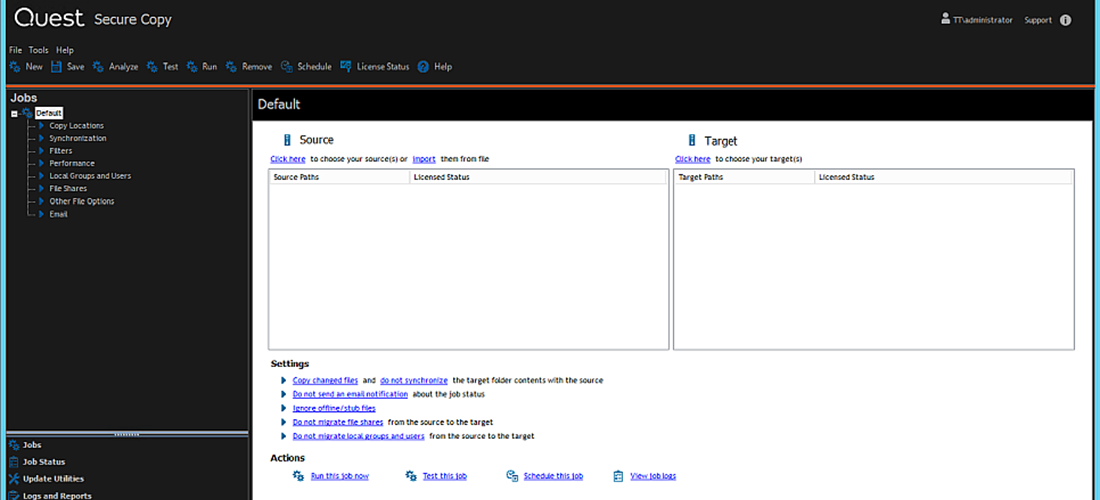Select Copy Locations in the Jobs tree
The height and width of the screenshot is (500, 1100).
tap(76, 126)
